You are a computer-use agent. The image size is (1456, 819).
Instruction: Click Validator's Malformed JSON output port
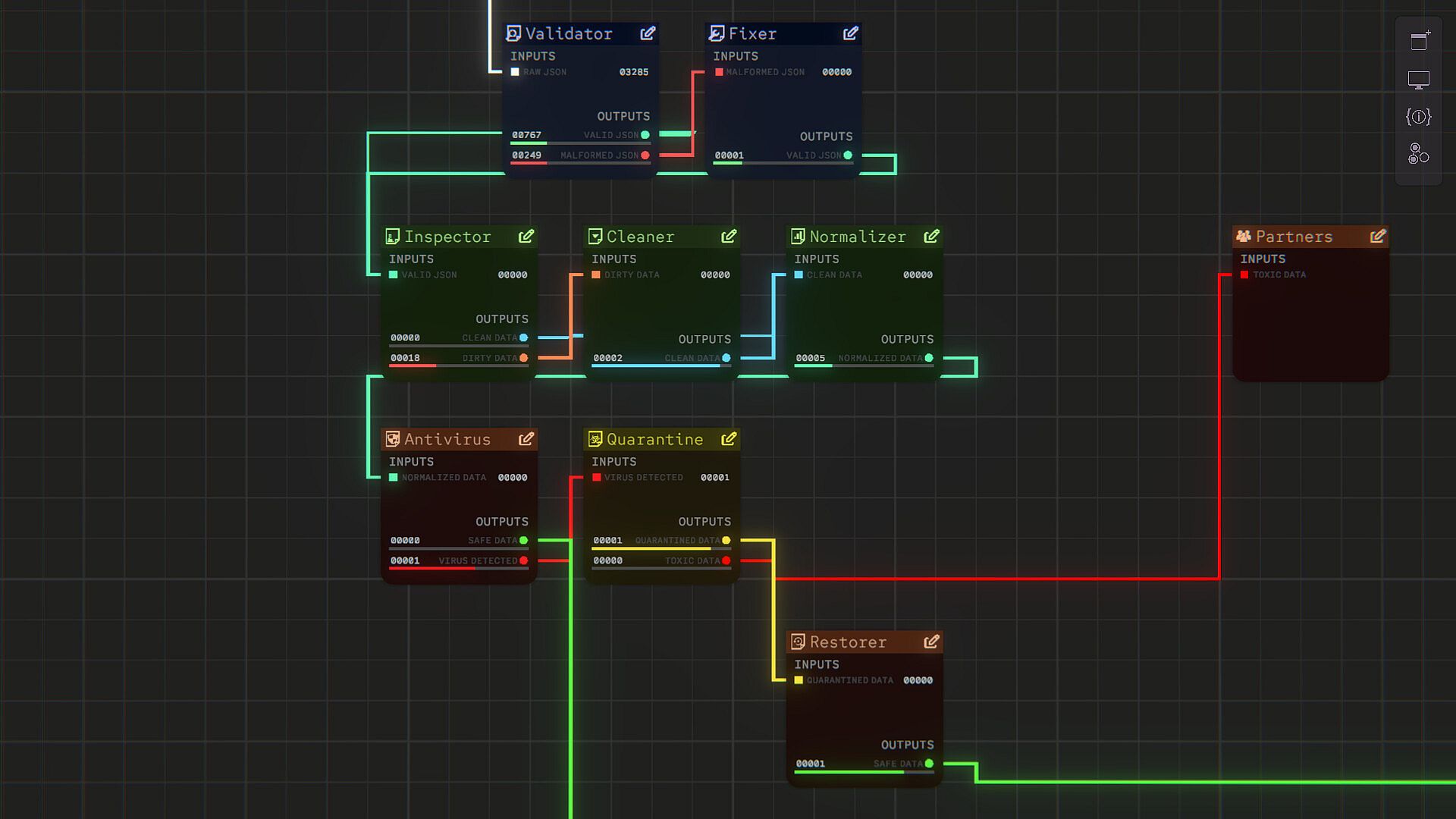[645, 155]
